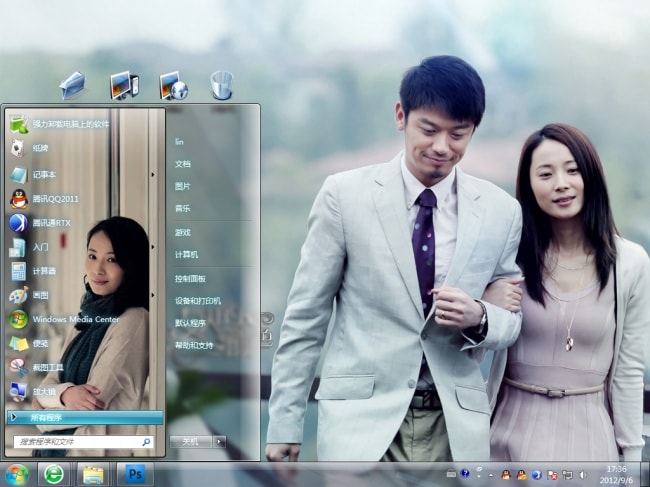Open 控制面板 Control Panel
The height and width of the screenshot is (487, 650).
[190, 278]
